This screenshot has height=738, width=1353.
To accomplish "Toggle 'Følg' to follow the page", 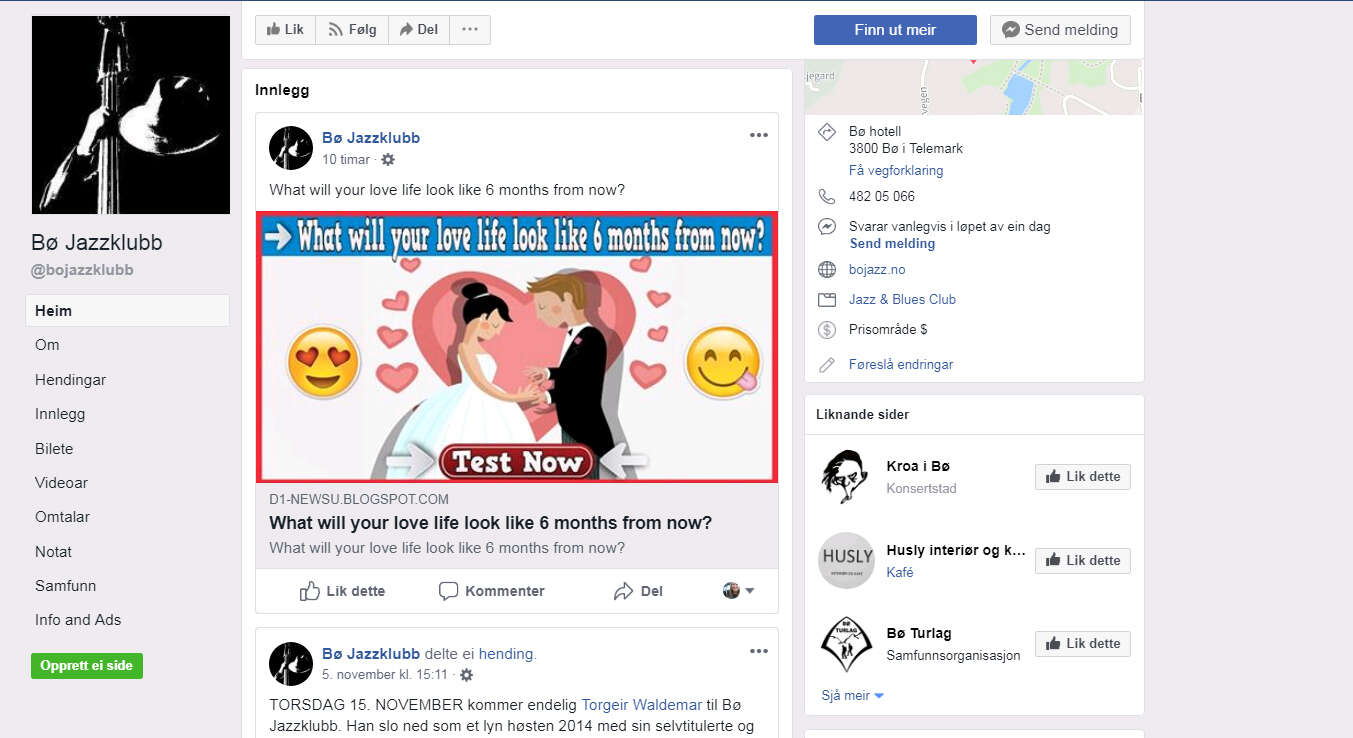I will pos(352,30).
